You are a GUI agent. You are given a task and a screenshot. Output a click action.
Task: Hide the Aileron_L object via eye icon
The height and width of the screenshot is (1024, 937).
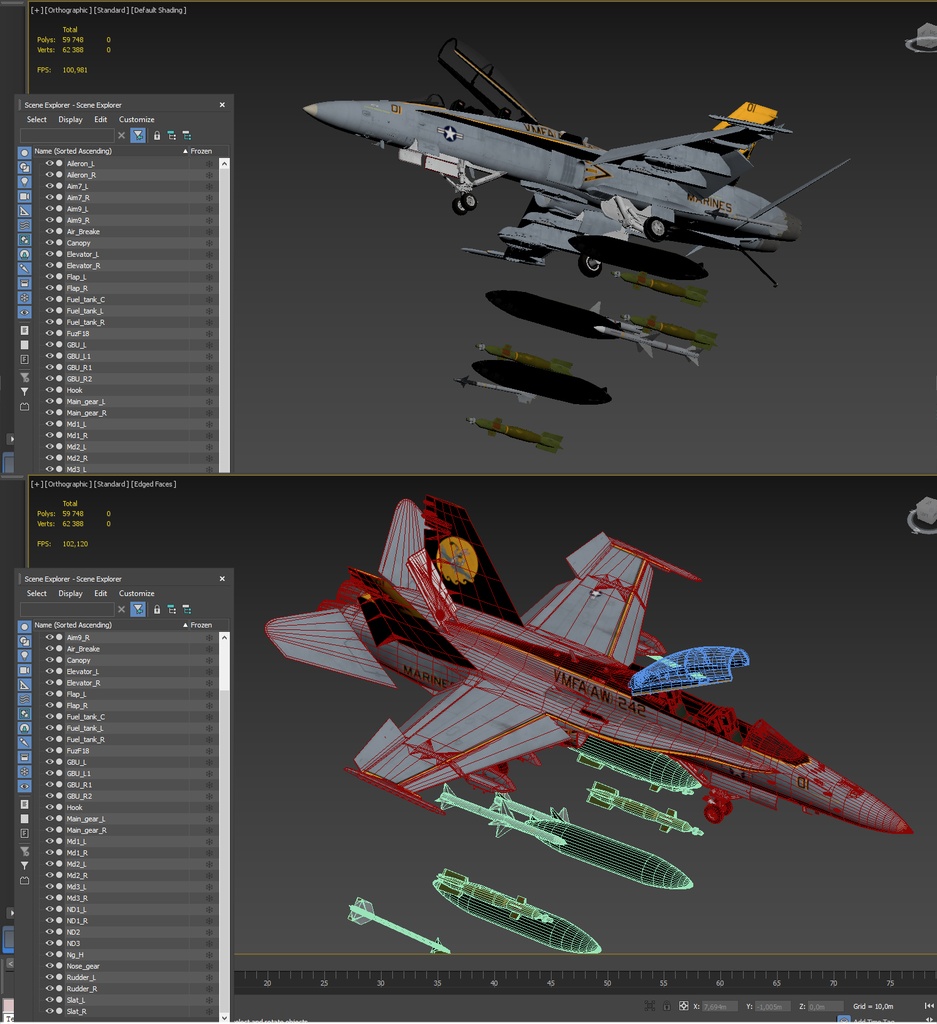pos(49,163)
